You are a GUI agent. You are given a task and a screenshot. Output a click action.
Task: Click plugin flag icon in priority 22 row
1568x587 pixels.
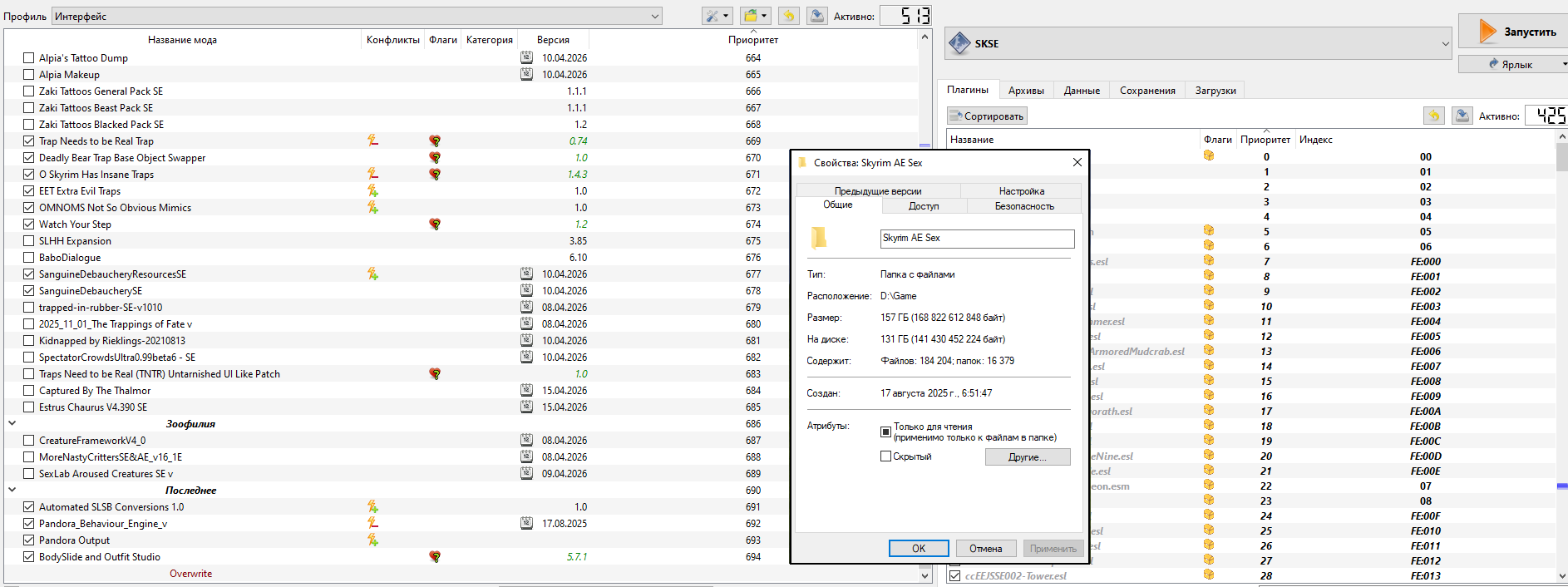1209,485
